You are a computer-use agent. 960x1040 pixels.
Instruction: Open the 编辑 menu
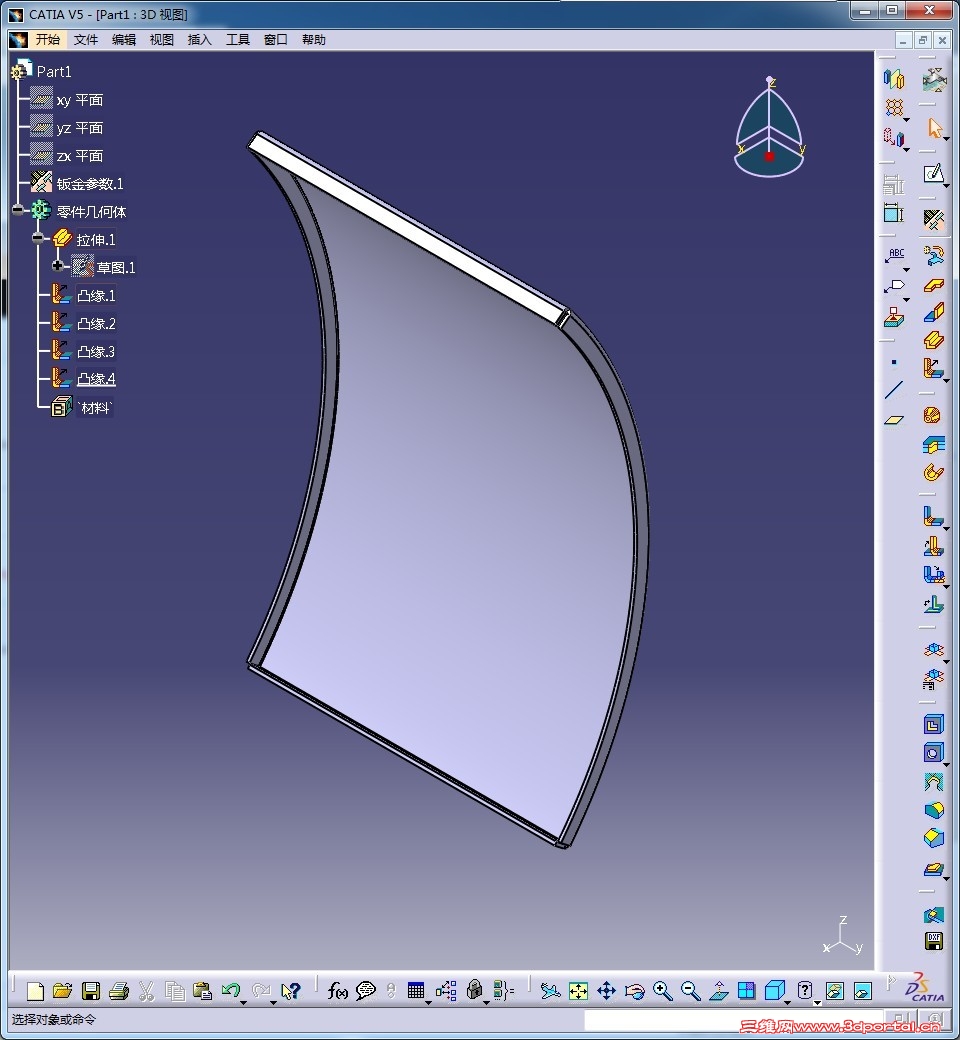(x=123, y=40)
